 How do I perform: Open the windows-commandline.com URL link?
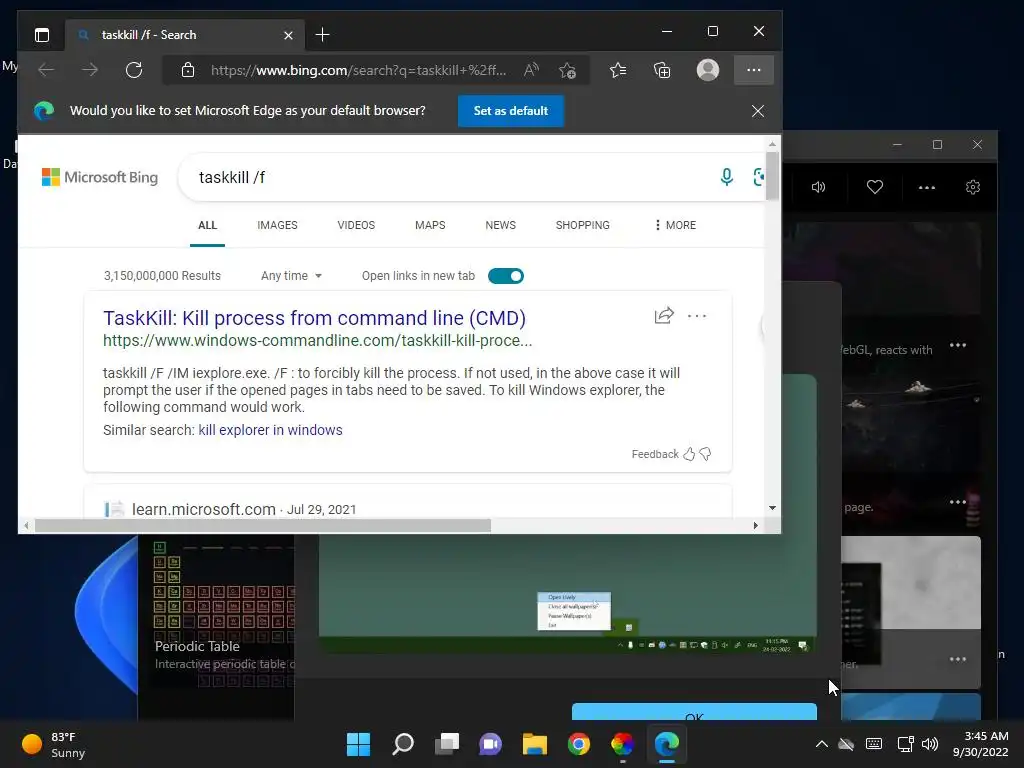coord(317,340)
